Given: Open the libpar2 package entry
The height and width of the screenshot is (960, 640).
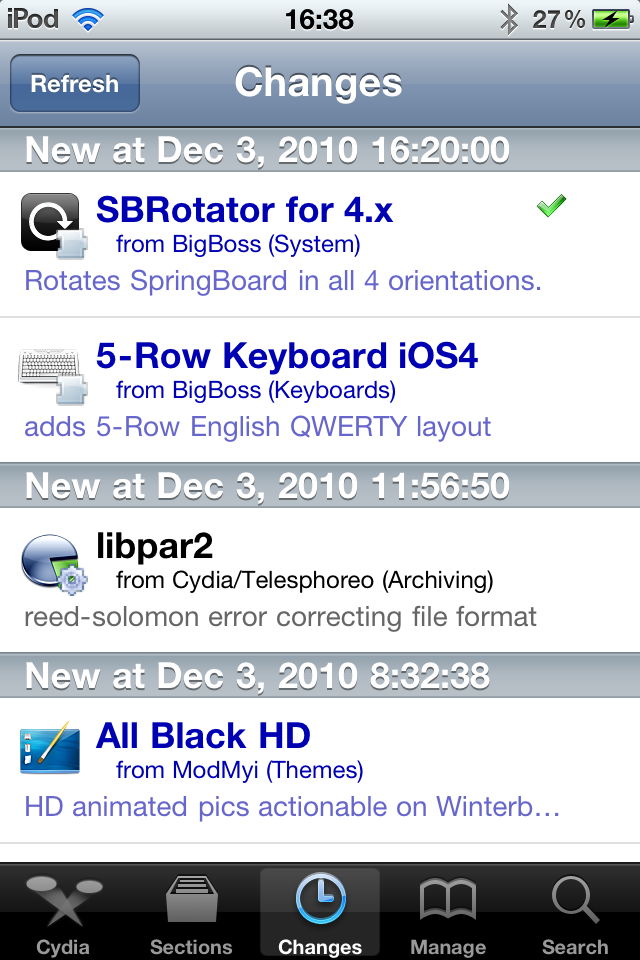Looking at the screenshot, I should coord(320,580).
